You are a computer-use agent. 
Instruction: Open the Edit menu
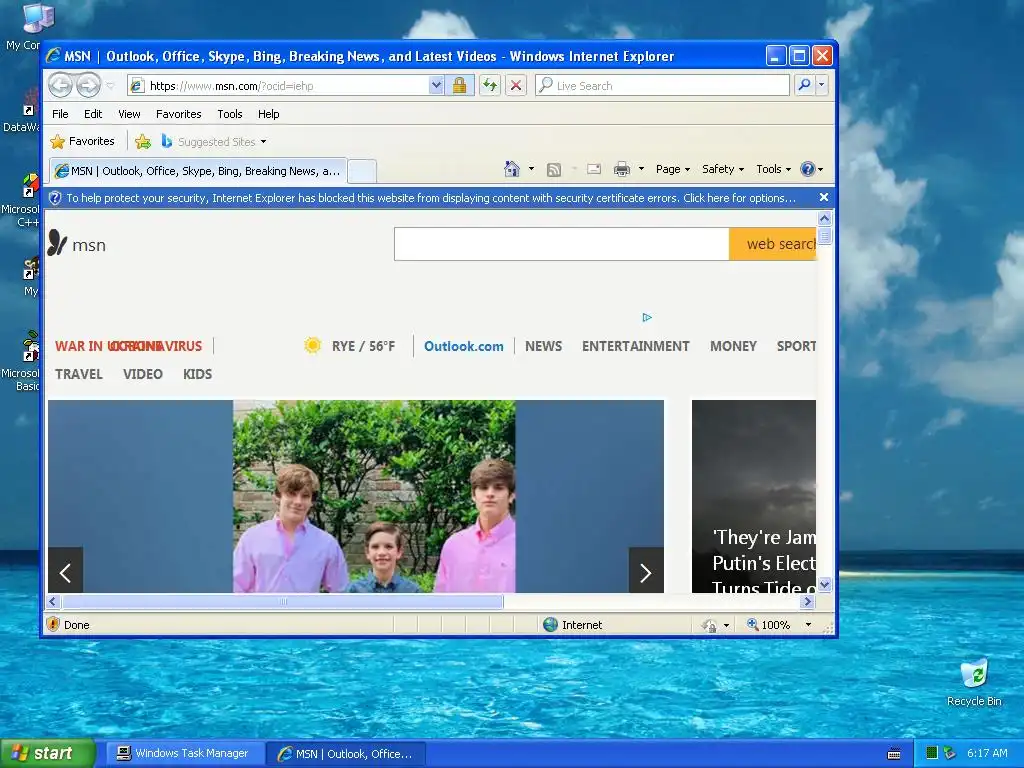click(x=93, y=114)
